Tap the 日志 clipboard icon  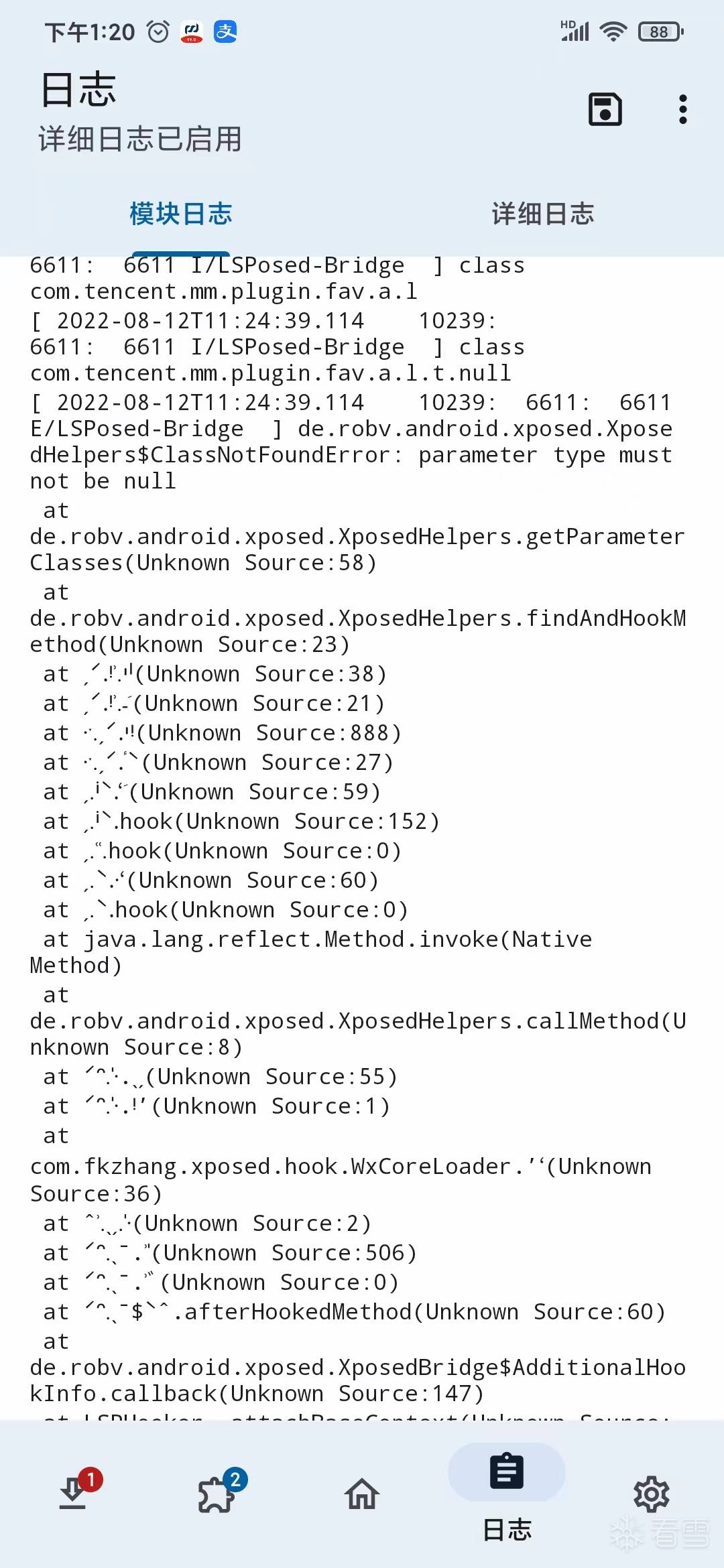[x=507, y=1471]
